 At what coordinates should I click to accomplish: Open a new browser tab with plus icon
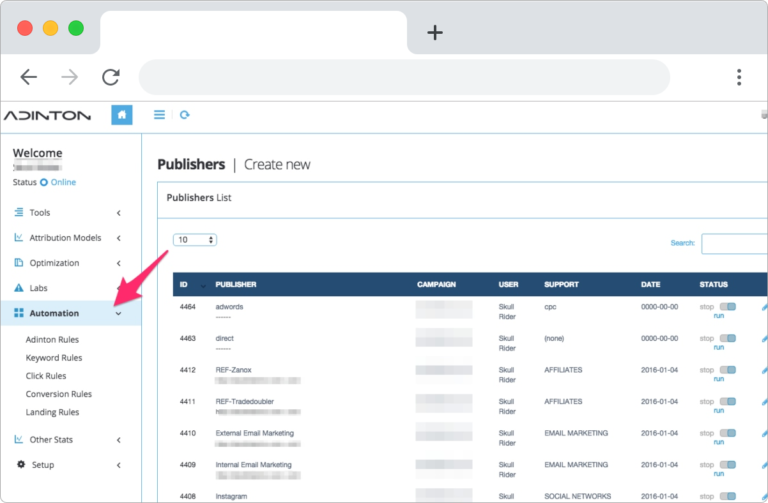coord(434,32)
